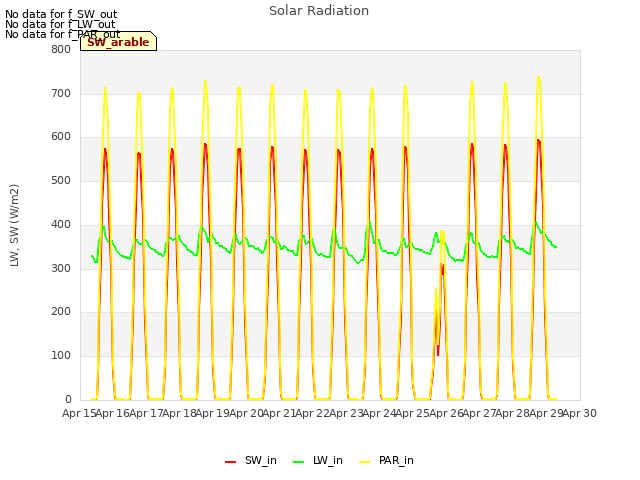Screen dimensions: 640x480
Task: Click the Apr 26 x-axis tick label
Action: pyautogui.click(x=447, y=413)
